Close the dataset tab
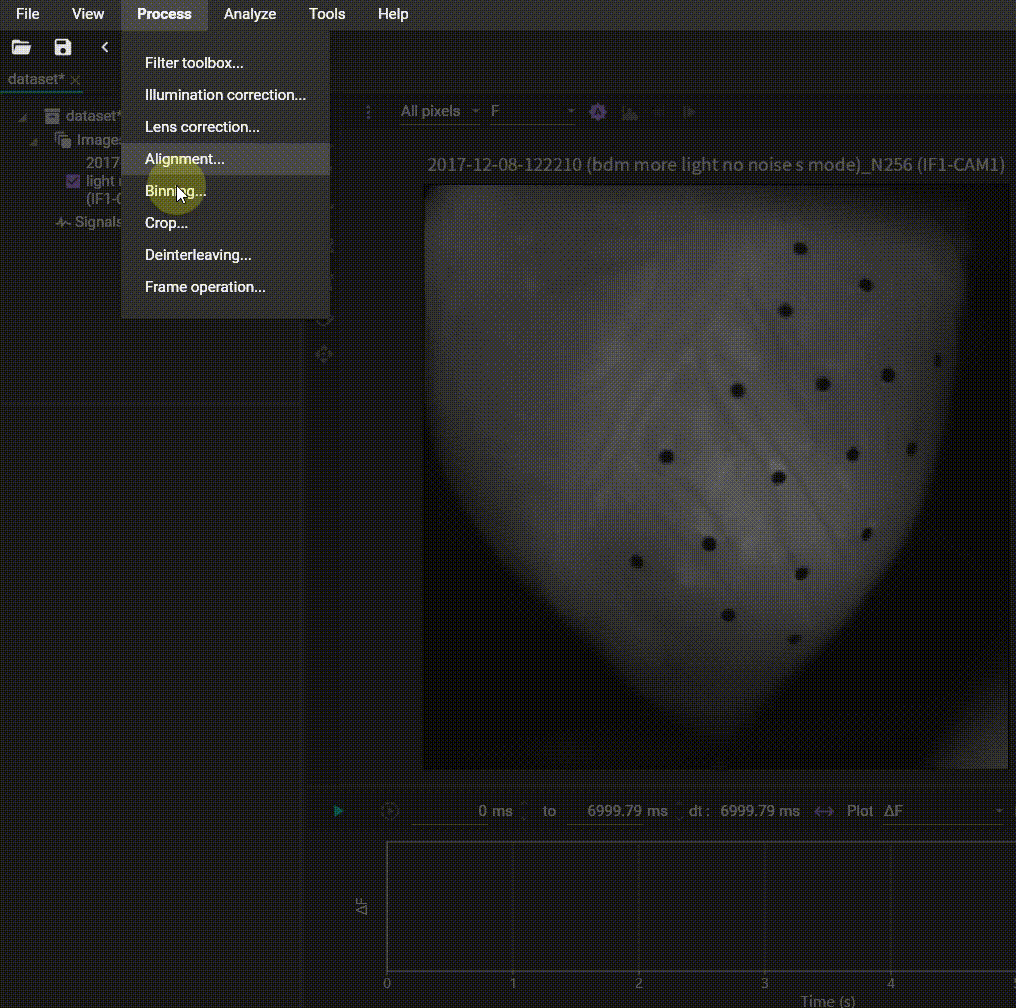Screen dimensions: 1016x1008 pyautogui.click(x=75, y=79)
